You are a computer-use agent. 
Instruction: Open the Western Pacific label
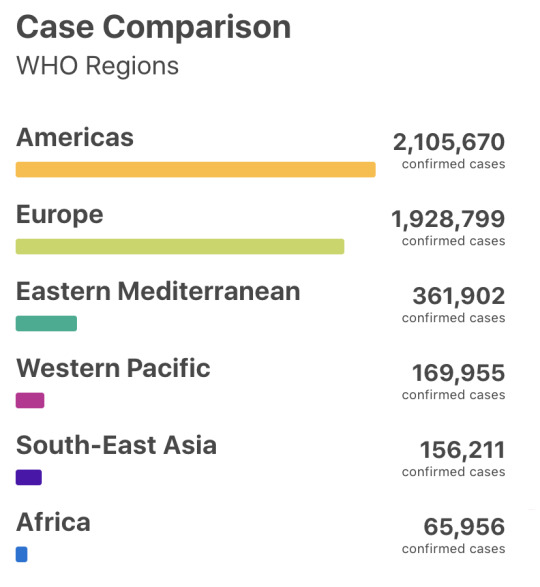(113, 368)
